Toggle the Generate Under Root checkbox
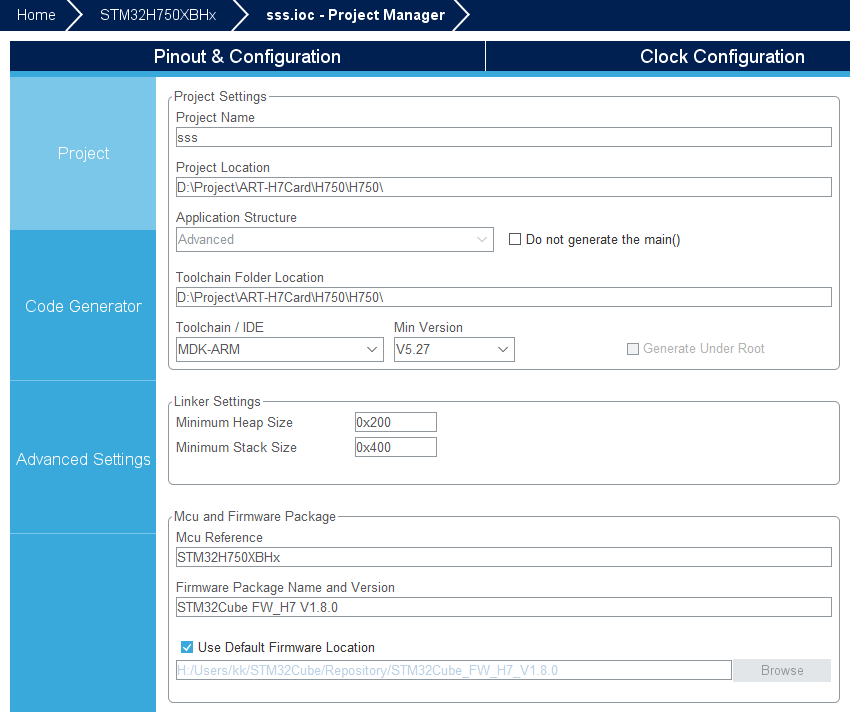Image resolution: width=850 pixels, height=712 pixels. point(633,349)
